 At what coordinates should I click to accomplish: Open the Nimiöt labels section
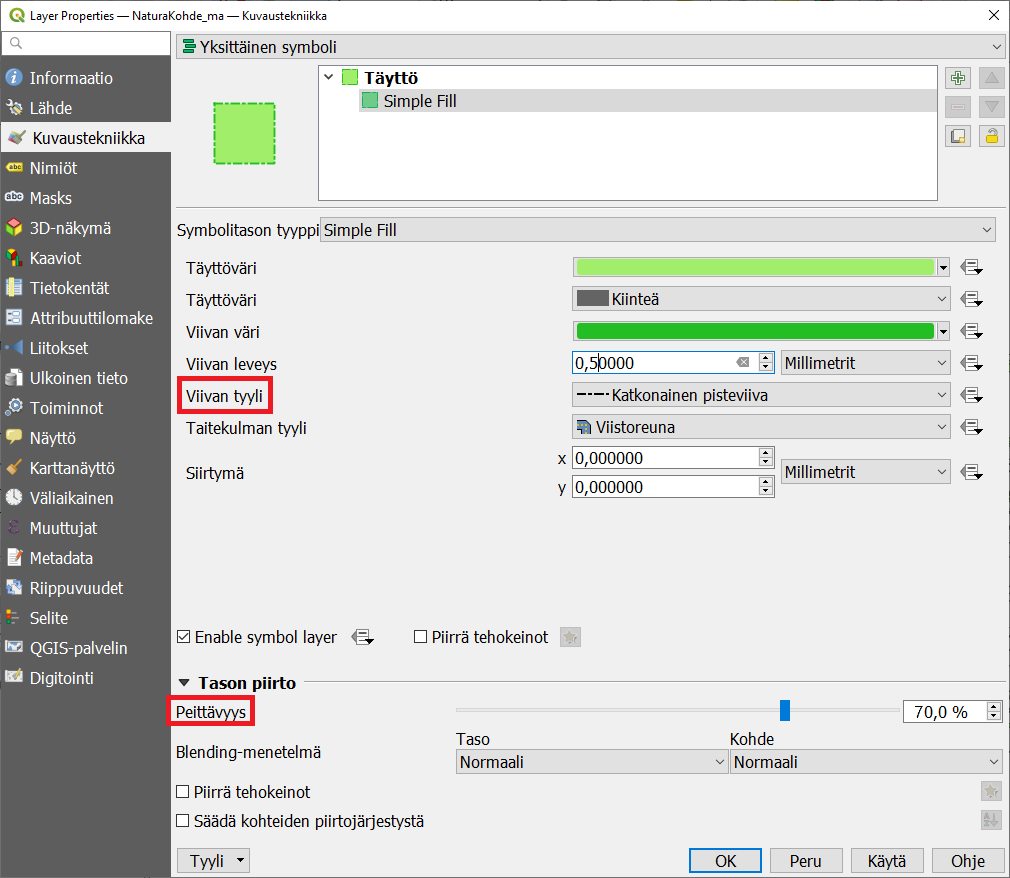tap(53, 168)
